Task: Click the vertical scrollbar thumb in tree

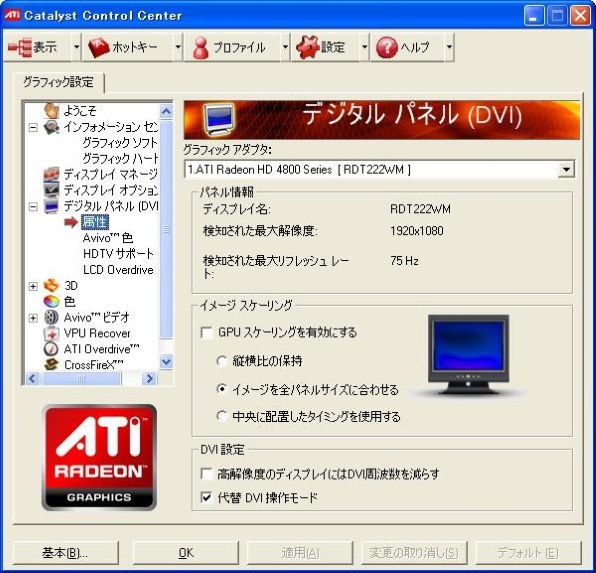Action: click(x=166, y=229)
